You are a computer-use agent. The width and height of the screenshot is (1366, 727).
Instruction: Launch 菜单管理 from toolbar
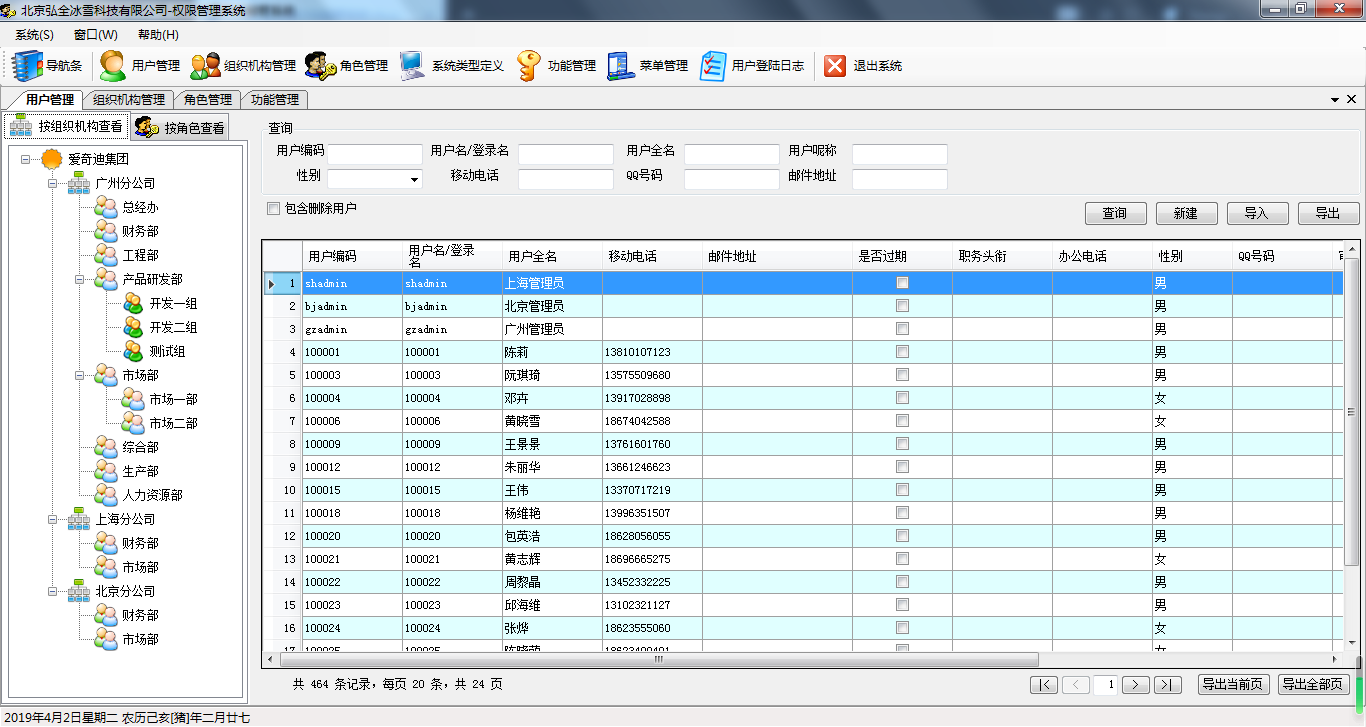coord(621,66)
